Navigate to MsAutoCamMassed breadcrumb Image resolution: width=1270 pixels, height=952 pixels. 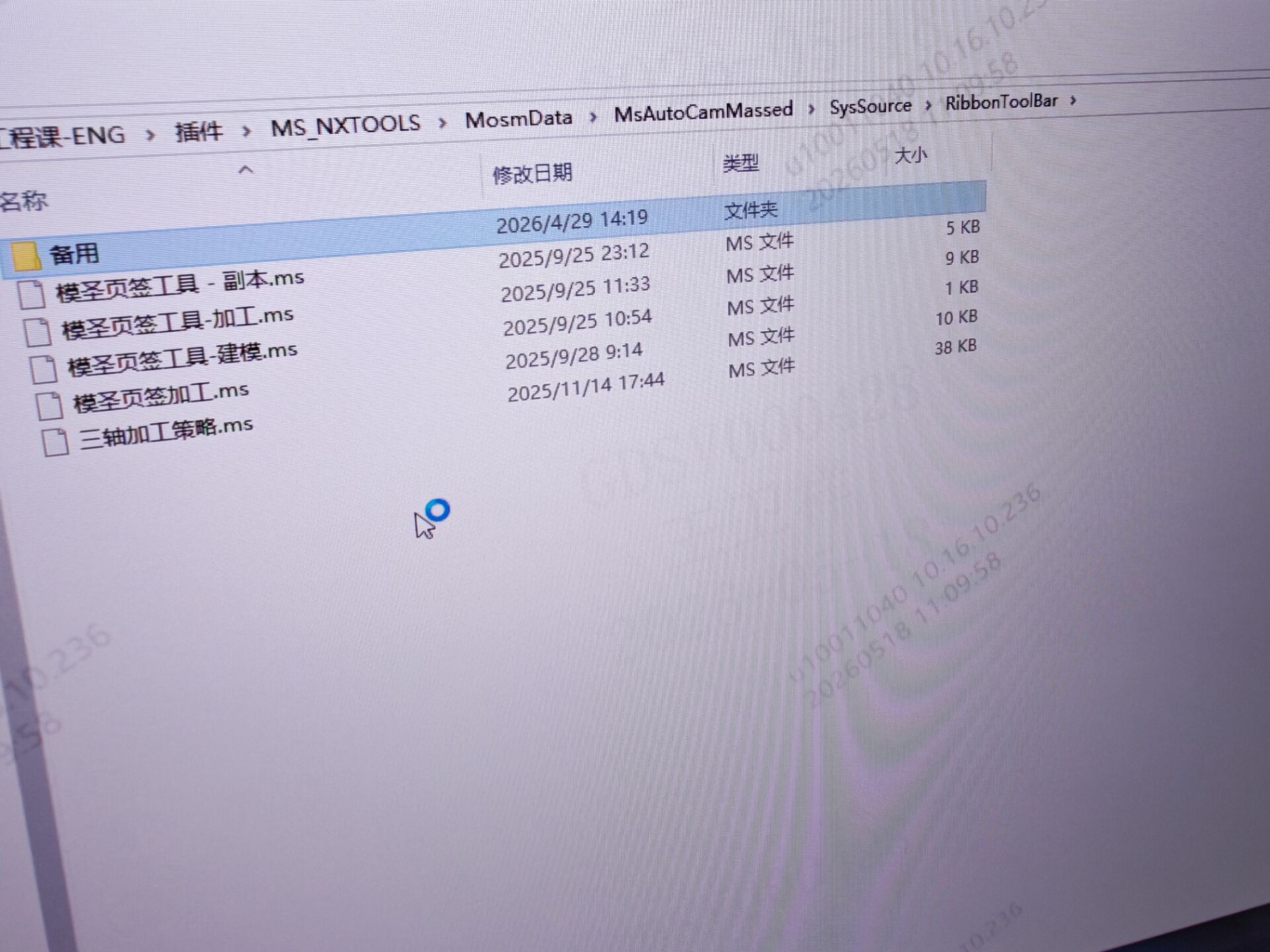[x=703, y=112]
